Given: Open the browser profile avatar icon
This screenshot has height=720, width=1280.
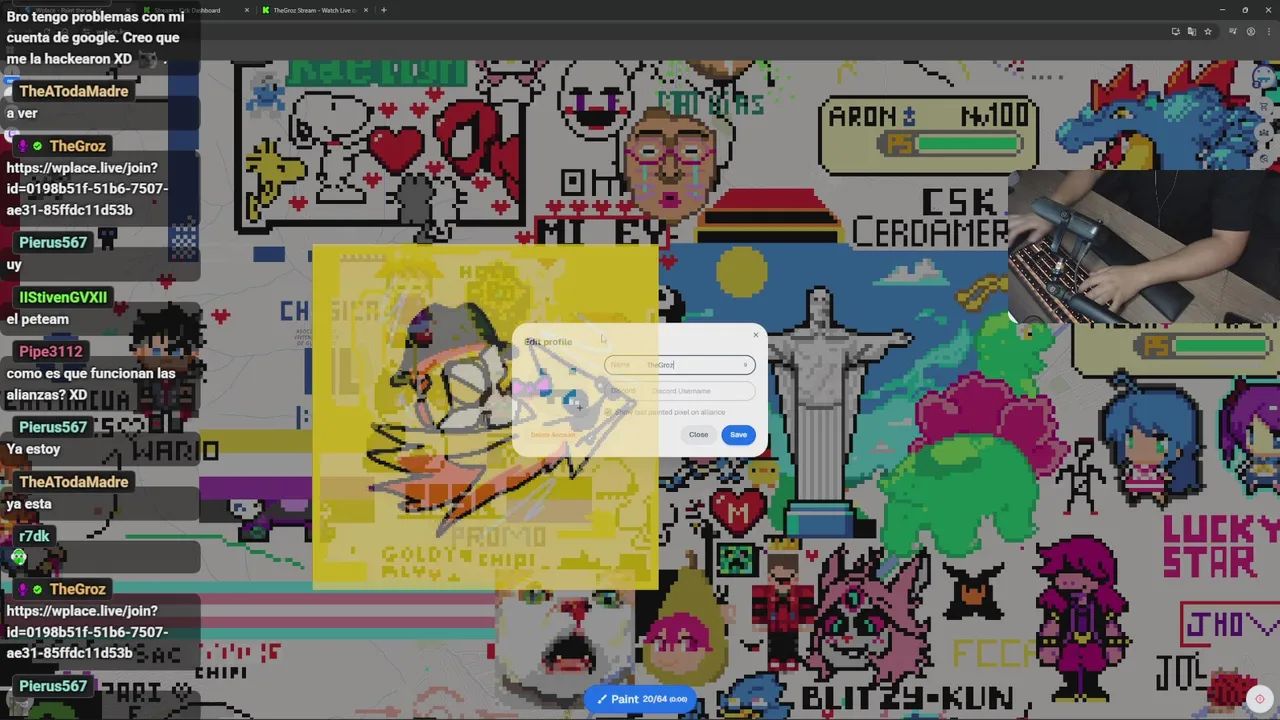Looking at the screenshot, I should pos(1250,31).
